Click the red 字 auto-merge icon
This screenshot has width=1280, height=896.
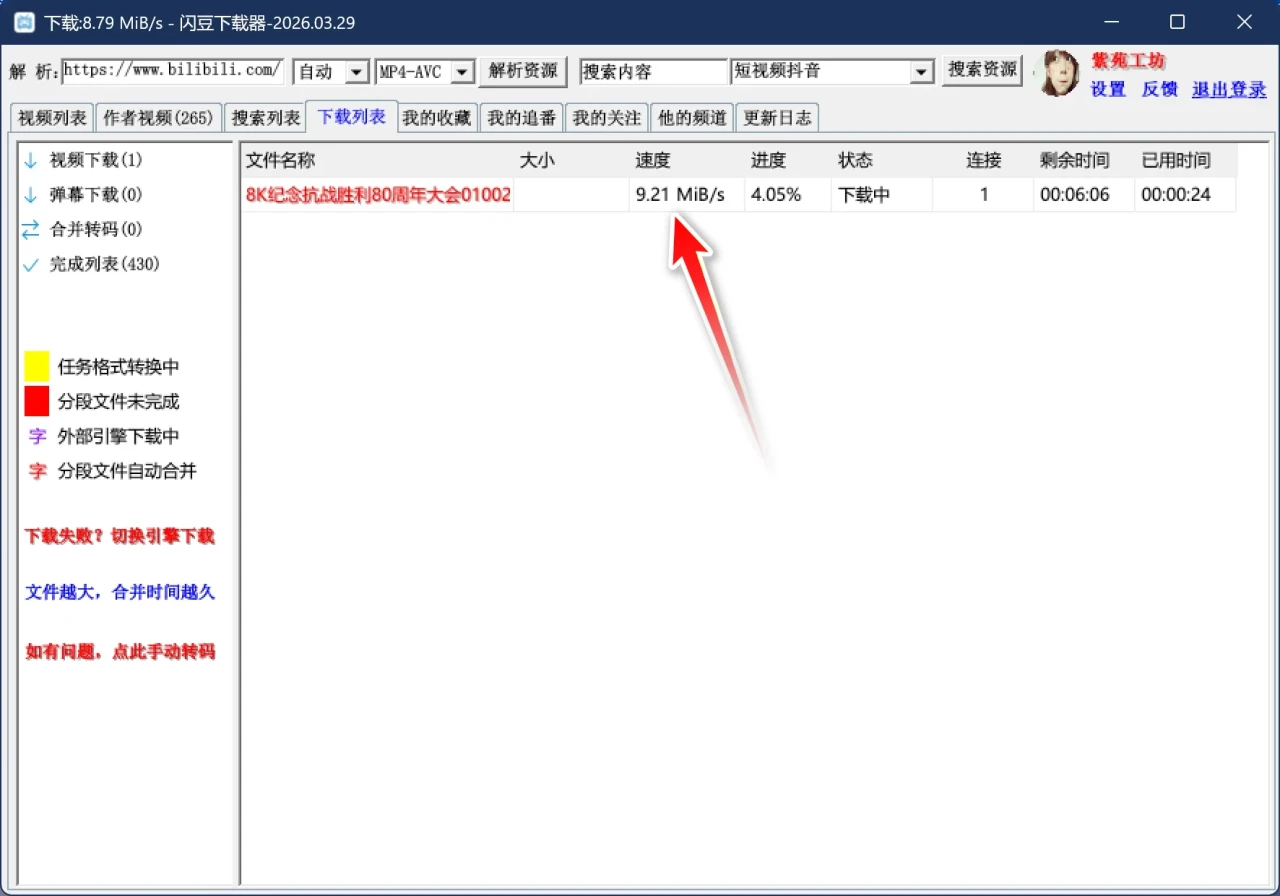click(37, 471)
